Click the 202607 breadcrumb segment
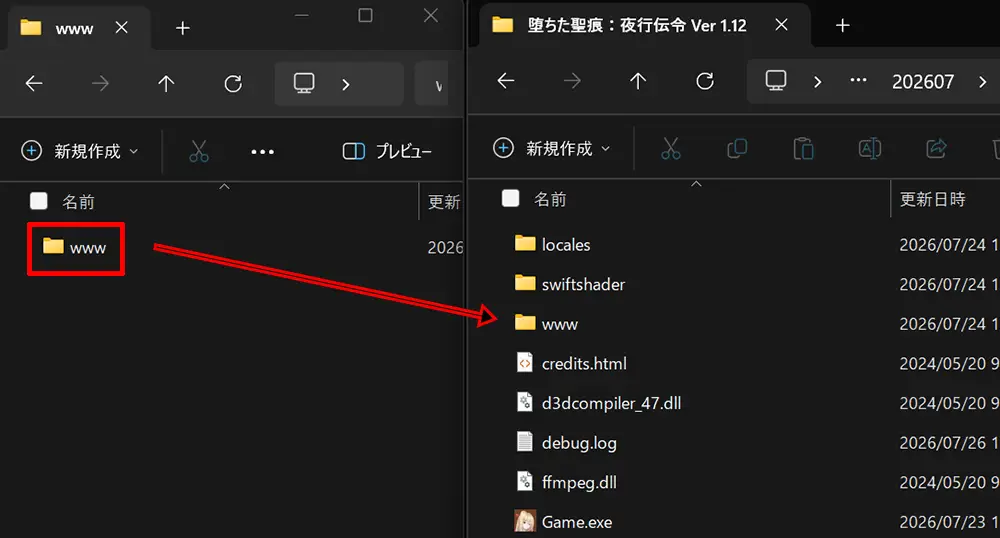The image size is (1000, 538). pos(923,82)
